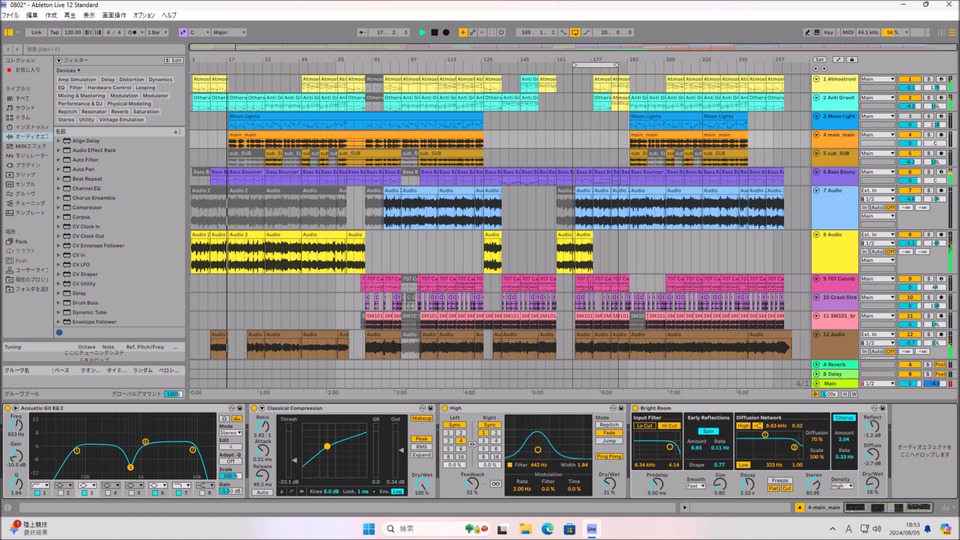Toggle Classical Compression device activator

coord(254,408)
